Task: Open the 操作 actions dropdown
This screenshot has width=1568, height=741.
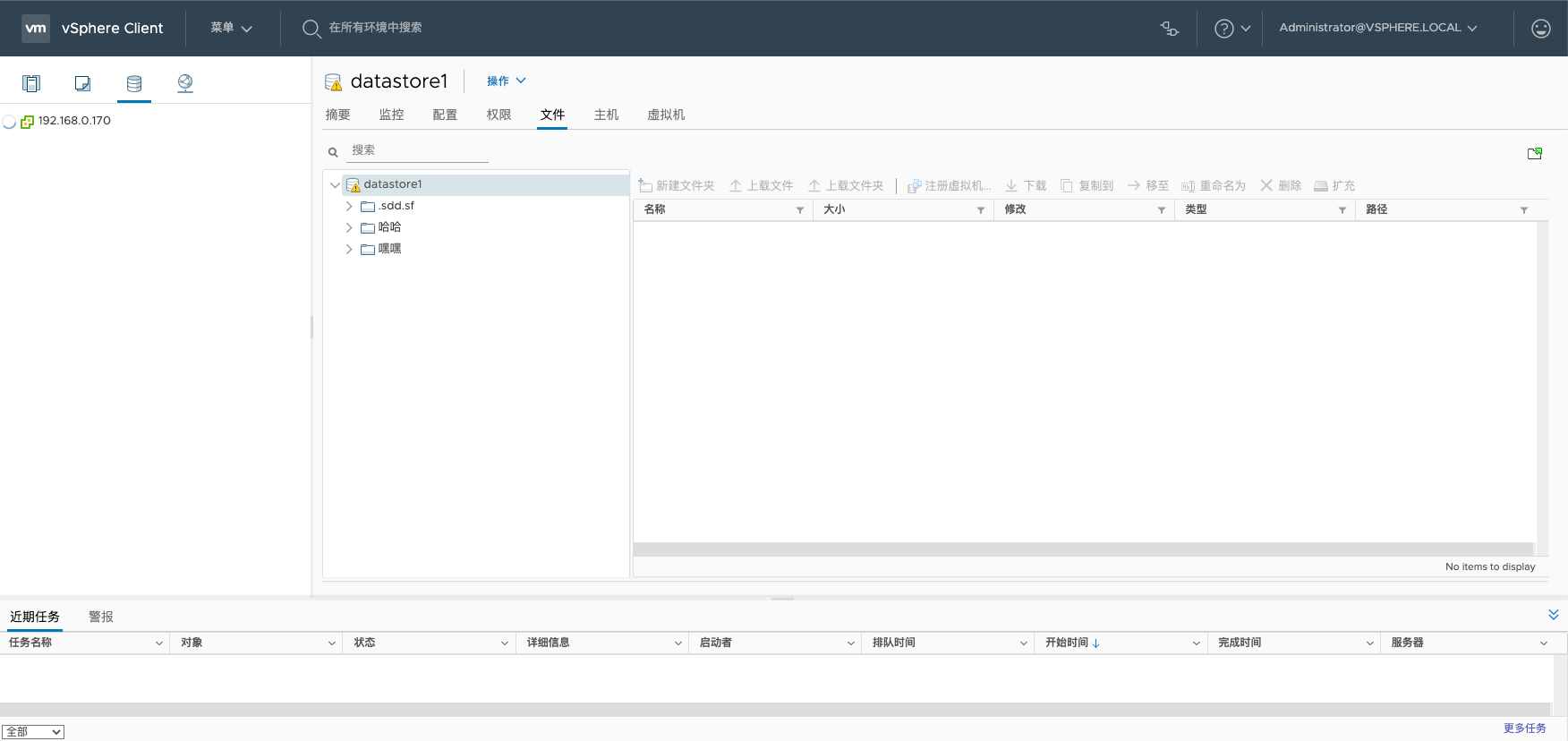Action: tap(506, 81)
